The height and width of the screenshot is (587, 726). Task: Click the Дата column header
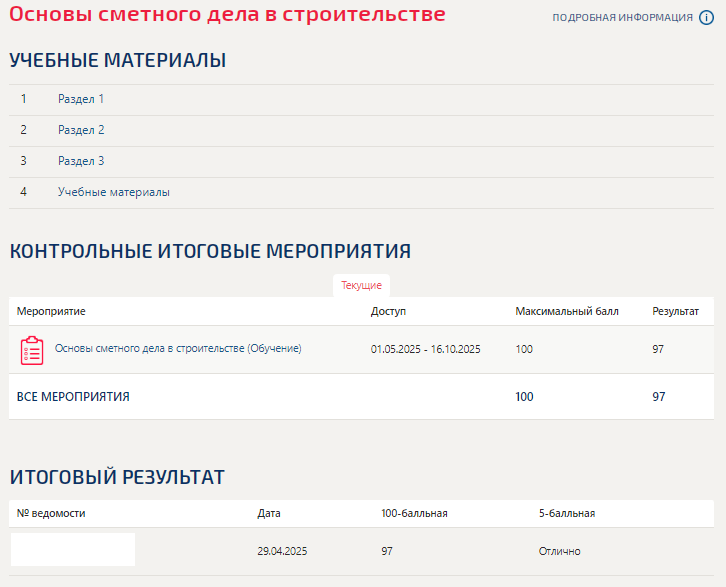(269, 513)
